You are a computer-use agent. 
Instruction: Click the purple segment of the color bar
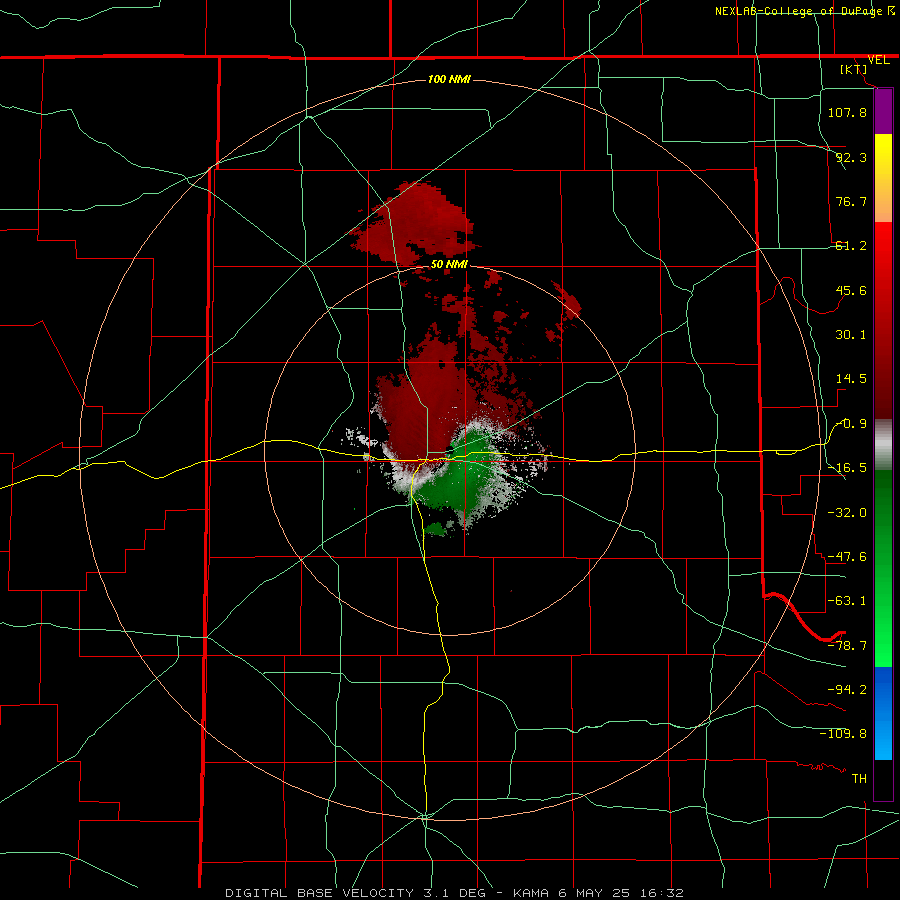coord(883,111)
